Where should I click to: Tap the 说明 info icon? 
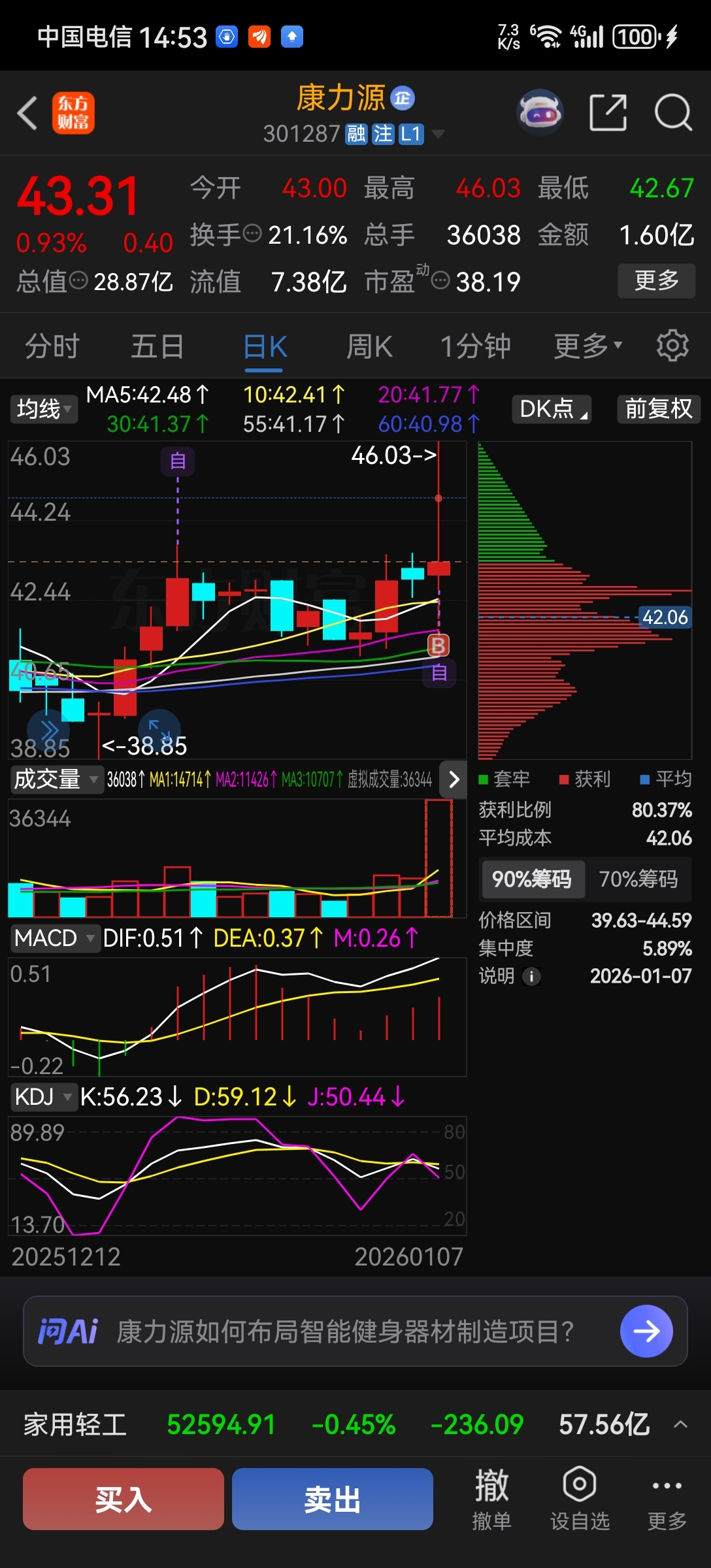[532, 976]
